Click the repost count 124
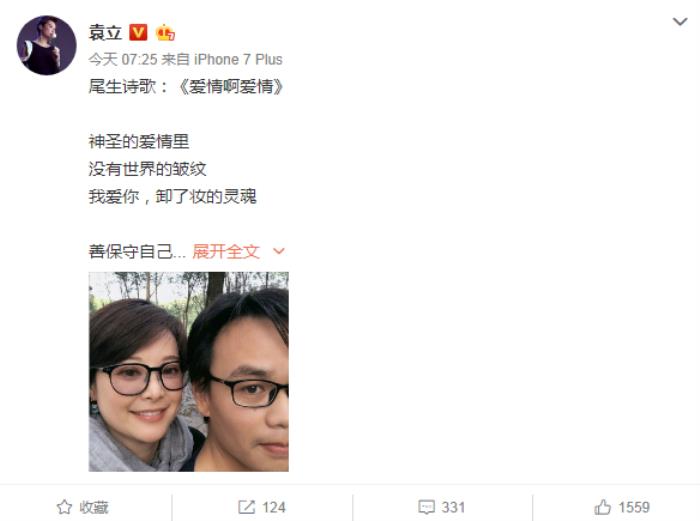The width and height of the screenshot is (700, 521). coord(274,508)
